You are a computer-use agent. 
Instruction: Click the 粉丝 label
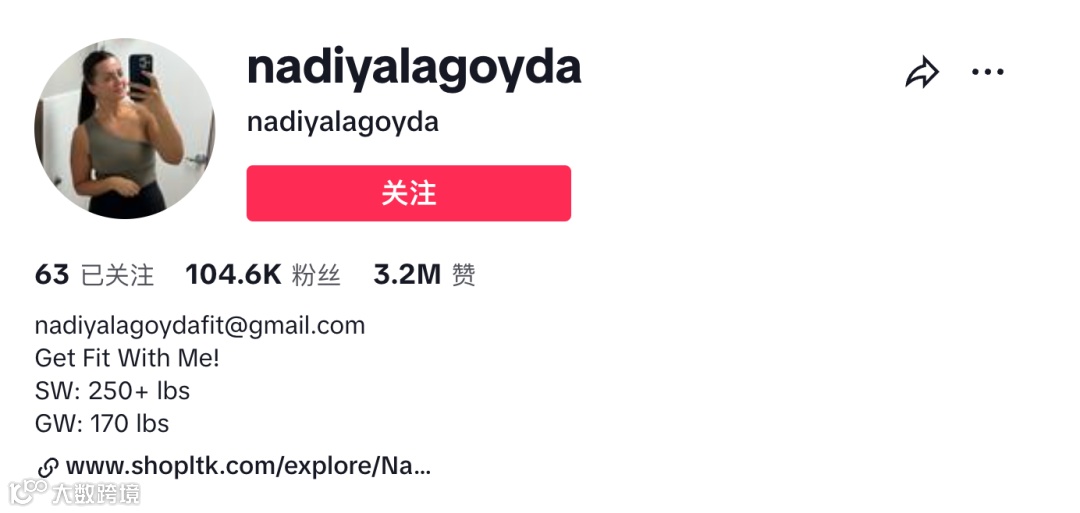[316, 275]
